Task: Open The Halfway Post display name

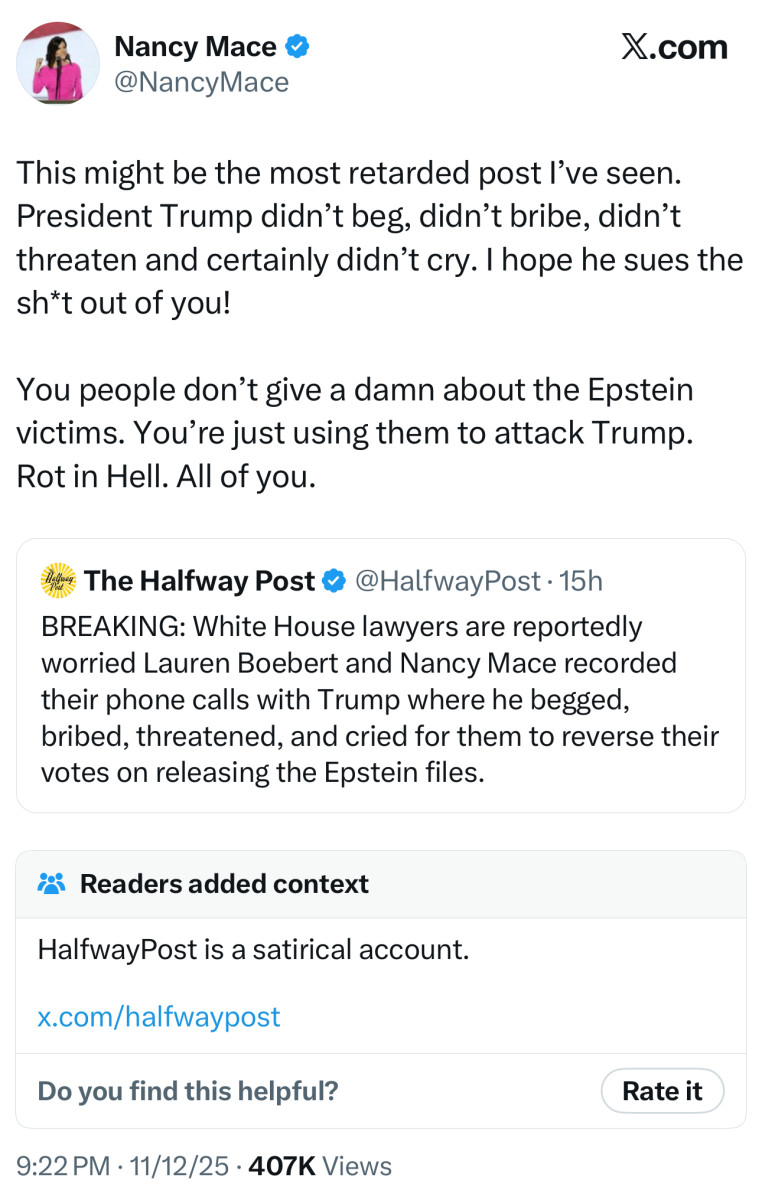Action: [200, 580]
